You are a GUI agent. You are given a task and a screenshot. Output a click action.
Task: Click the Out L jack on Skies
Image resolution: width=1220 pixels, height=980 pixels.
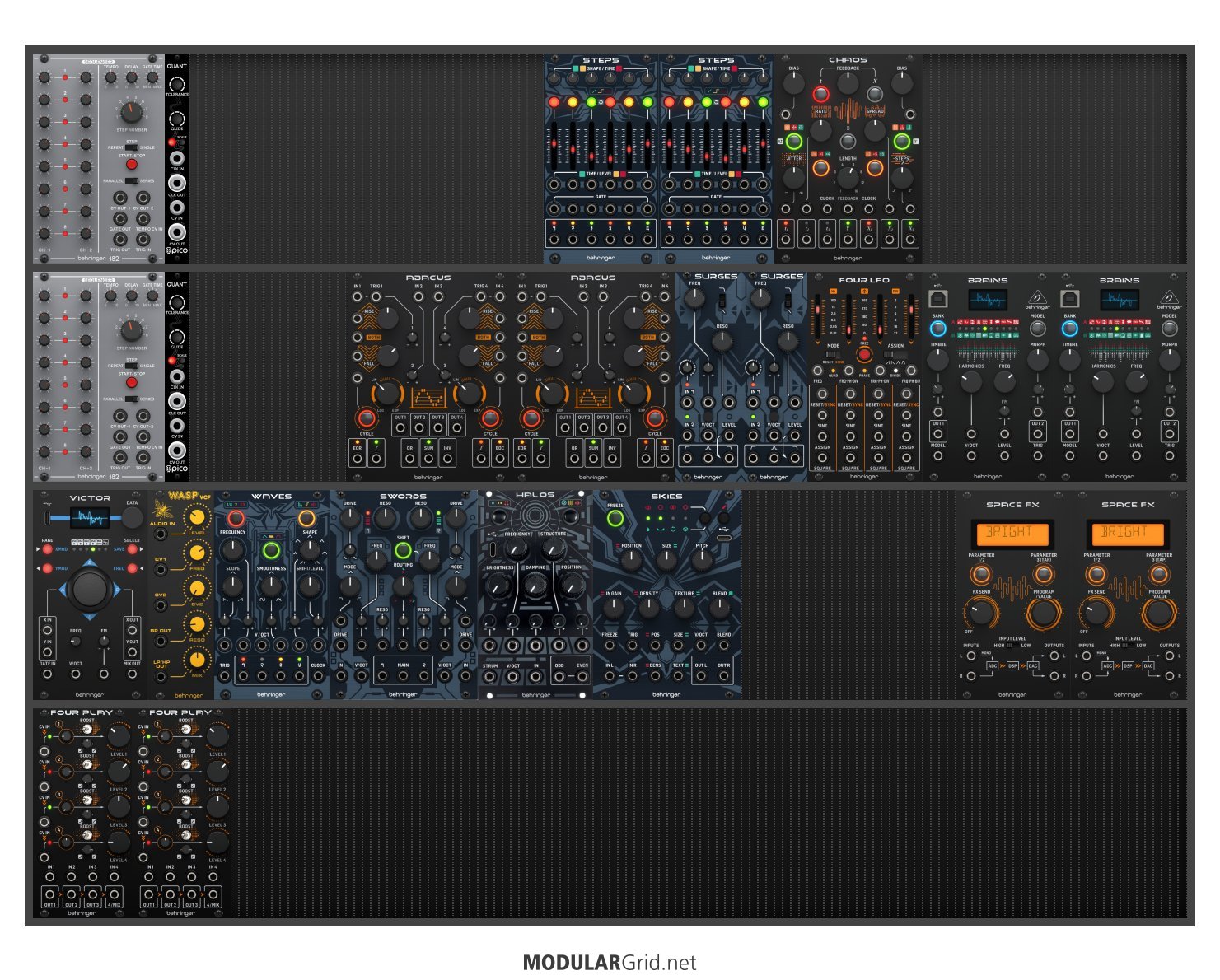(x=700, y=677)
